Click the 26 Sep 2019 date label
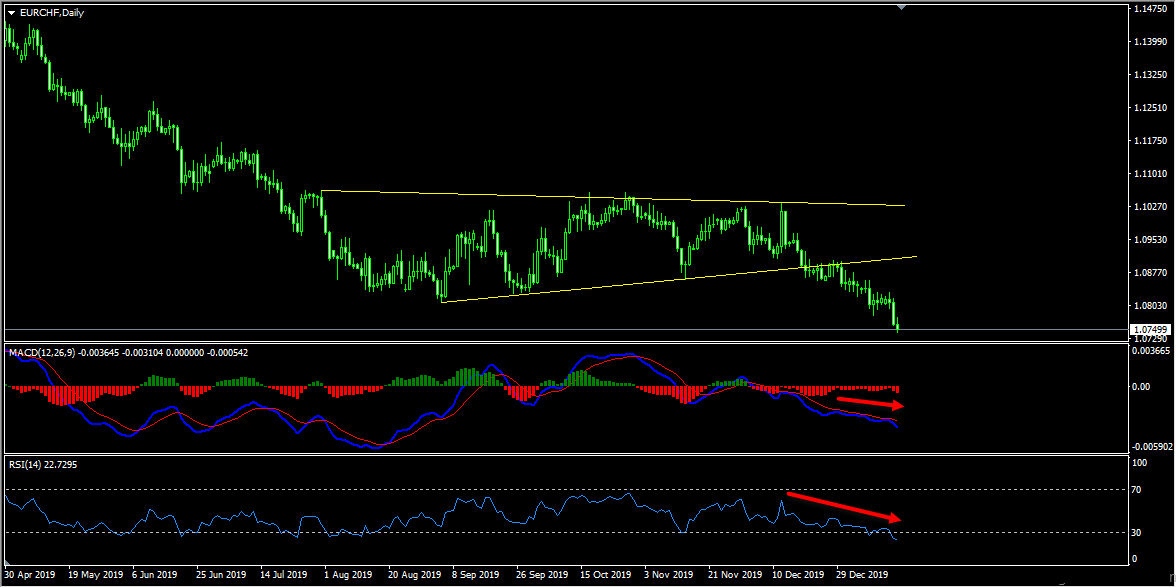Screen dimensions: 1176x588 pos(542,574)
